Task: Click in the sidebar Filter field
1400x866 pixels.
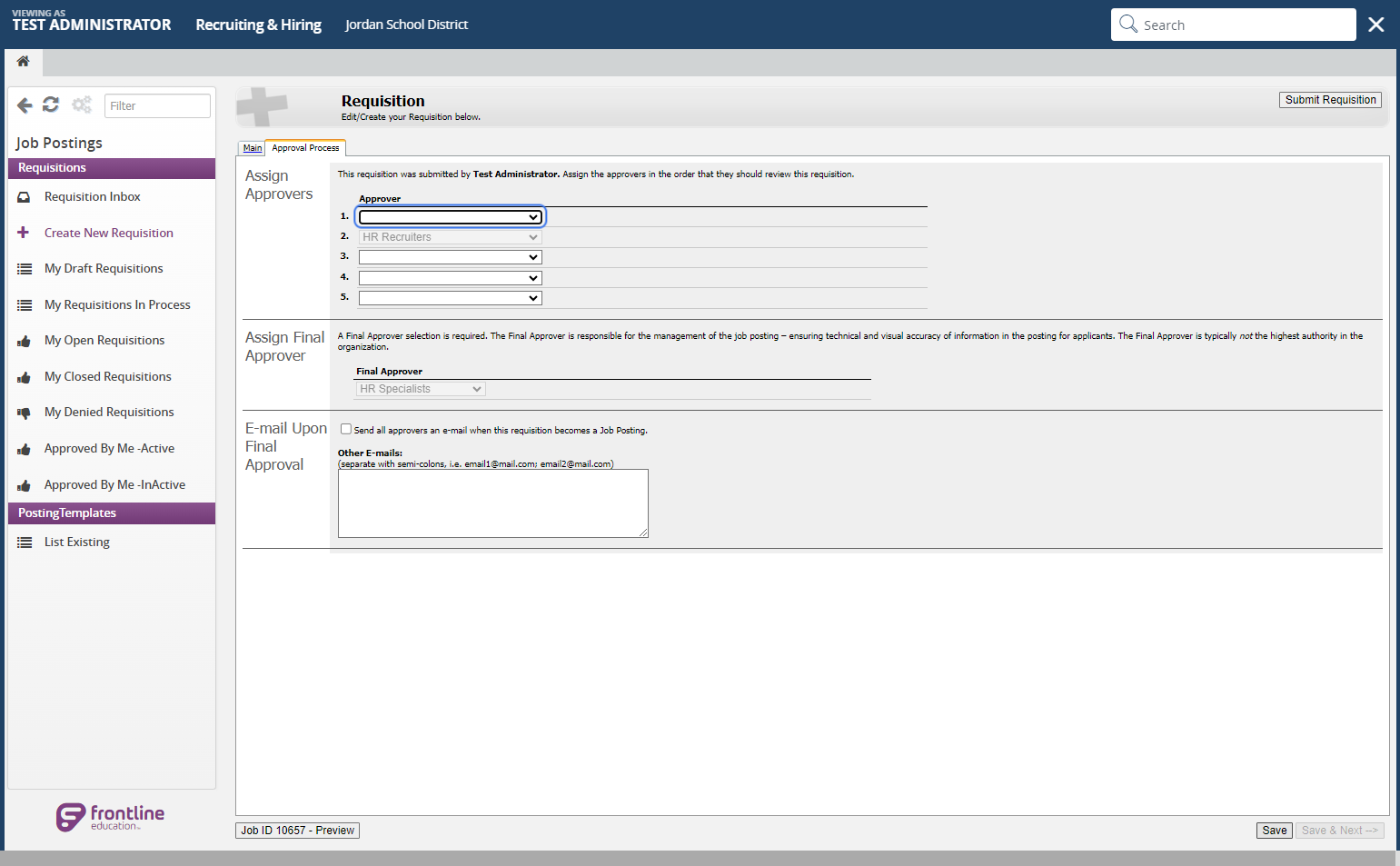Action: click(157, 105)
